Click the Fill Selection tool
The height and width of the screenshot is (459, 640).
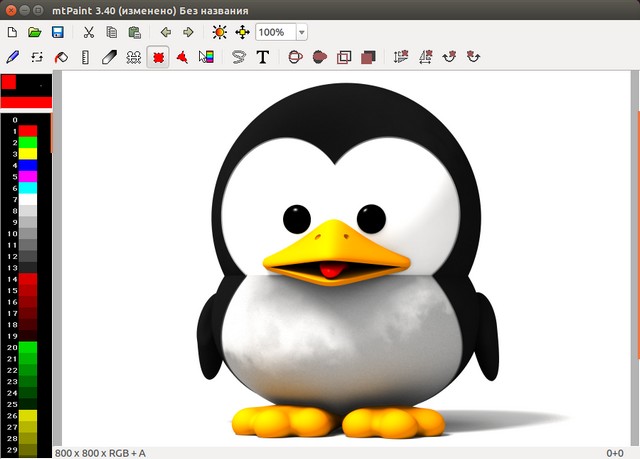(x=368, y=57)
